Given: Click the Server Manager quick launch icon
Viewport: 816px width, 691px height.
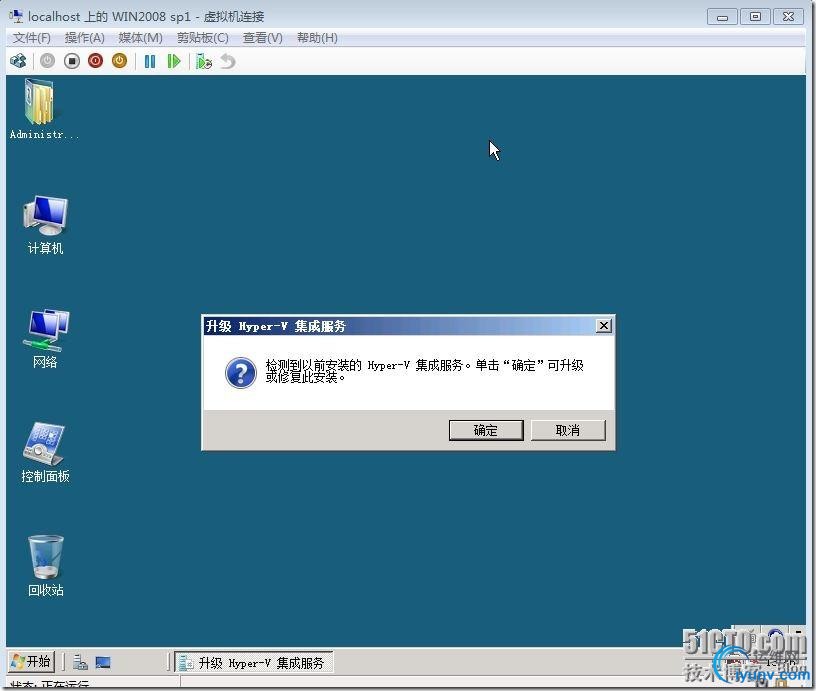Looking at the screenshot, I should click(x=80, y=662).
